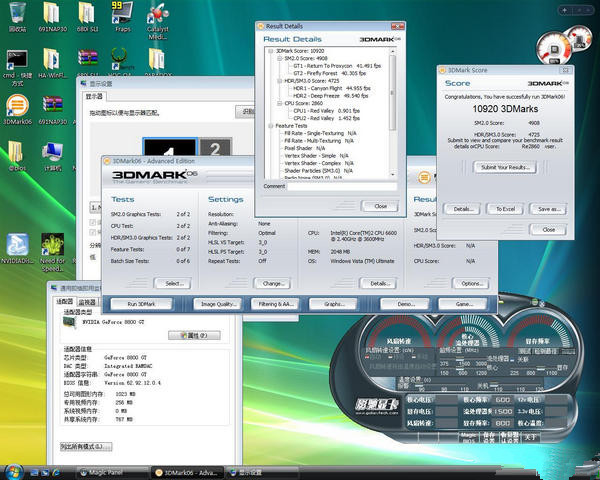This screenshot has height=480, width=600.
Task: Click the Comment input field
Action: tap(341, 186)
